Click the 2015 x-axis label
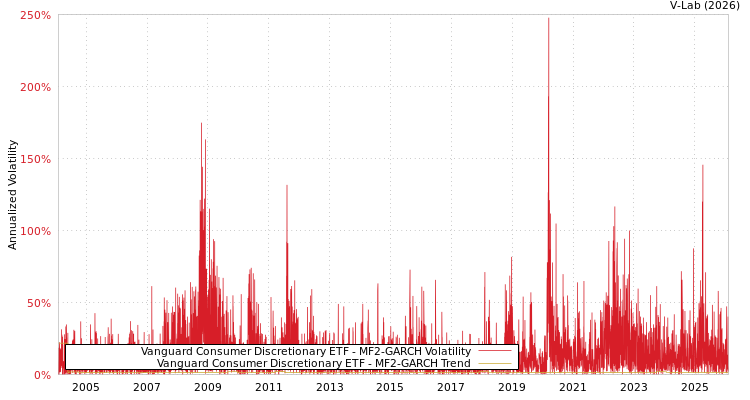The image size is (750, 400). tap(390, 387)
